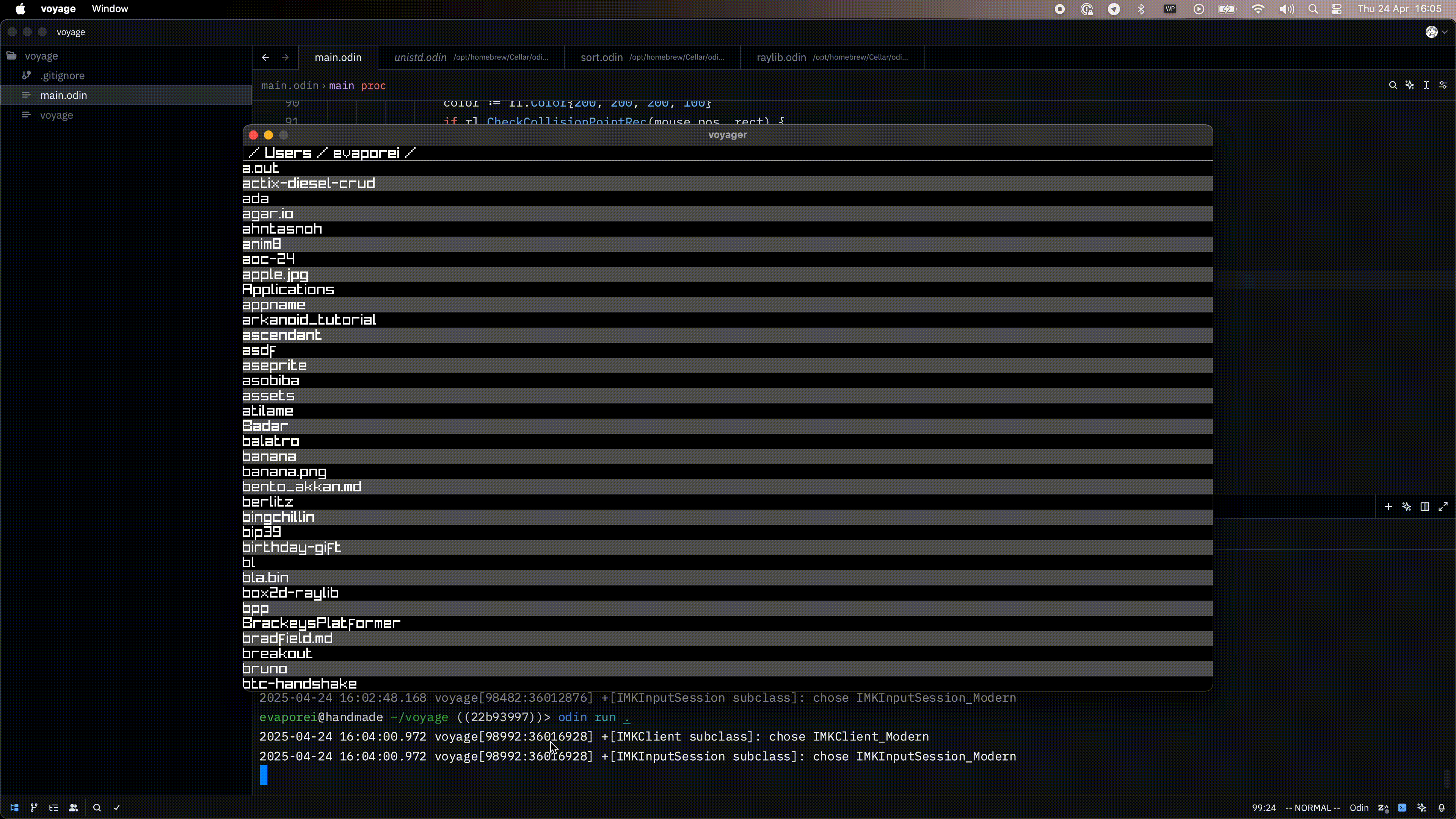Open the Apple menu
1456x819 pixels.
pos(20,9)
